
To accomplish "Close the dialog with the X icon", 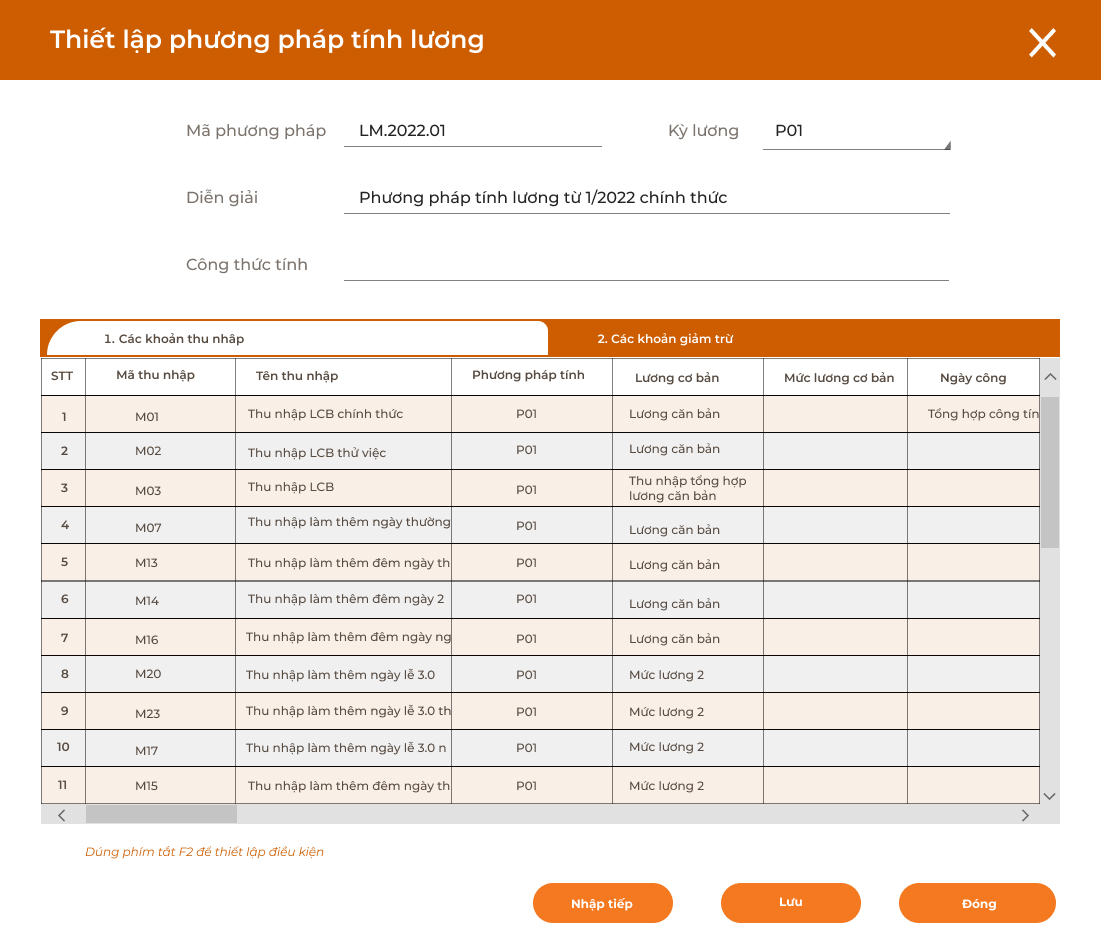I will pyautogui.click(x=1042, y=43).
